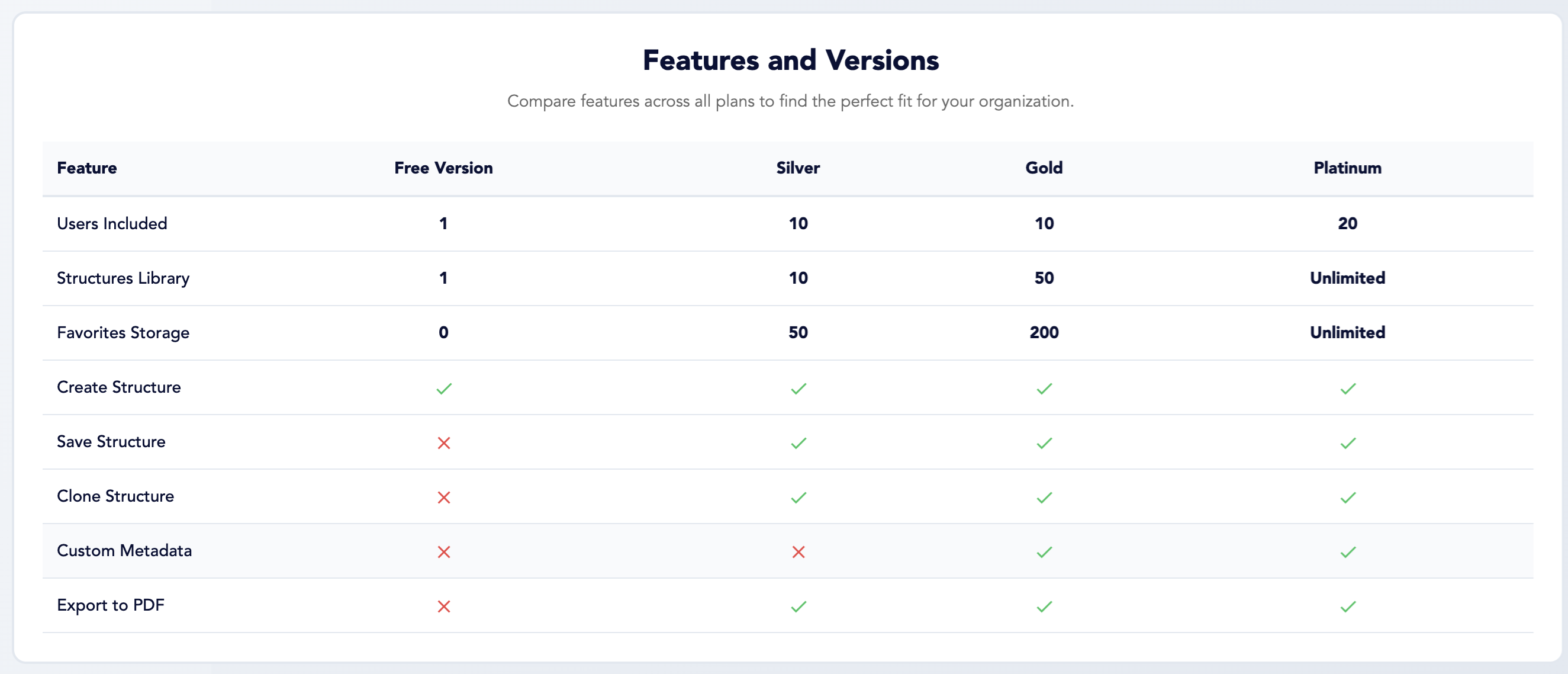This screenshot has height=674, width=1568.
Task: Click the Silver column header
Action: pos(797,168)
